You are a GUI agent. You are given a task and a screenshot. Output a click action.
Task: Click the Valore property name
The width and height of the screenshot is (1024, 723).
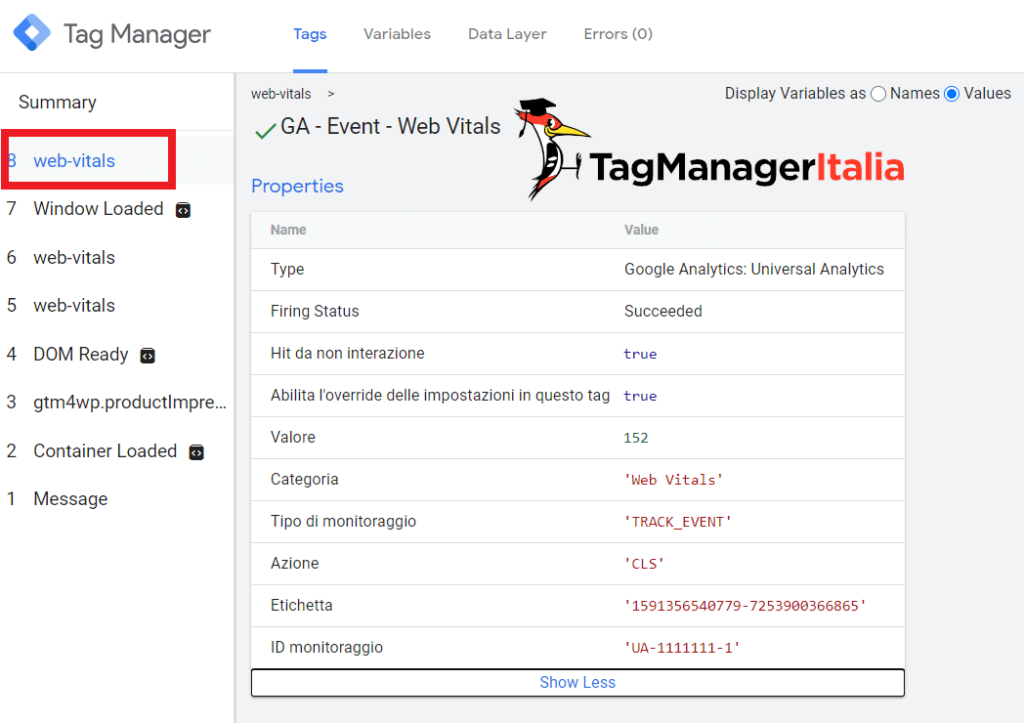tap(293, 437)
